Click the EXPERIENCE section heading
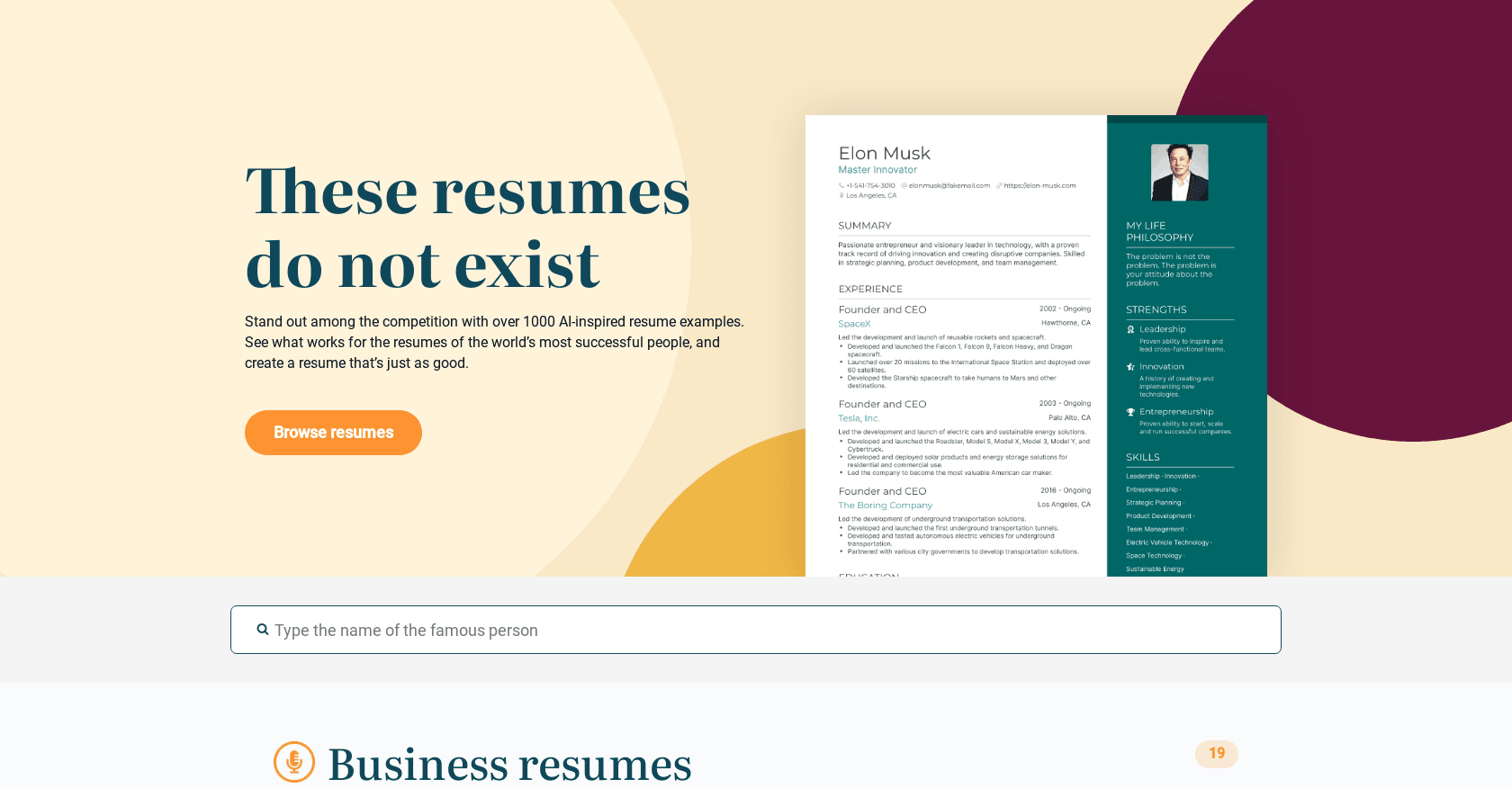The image size is (1512, 788). pos(870,289)
